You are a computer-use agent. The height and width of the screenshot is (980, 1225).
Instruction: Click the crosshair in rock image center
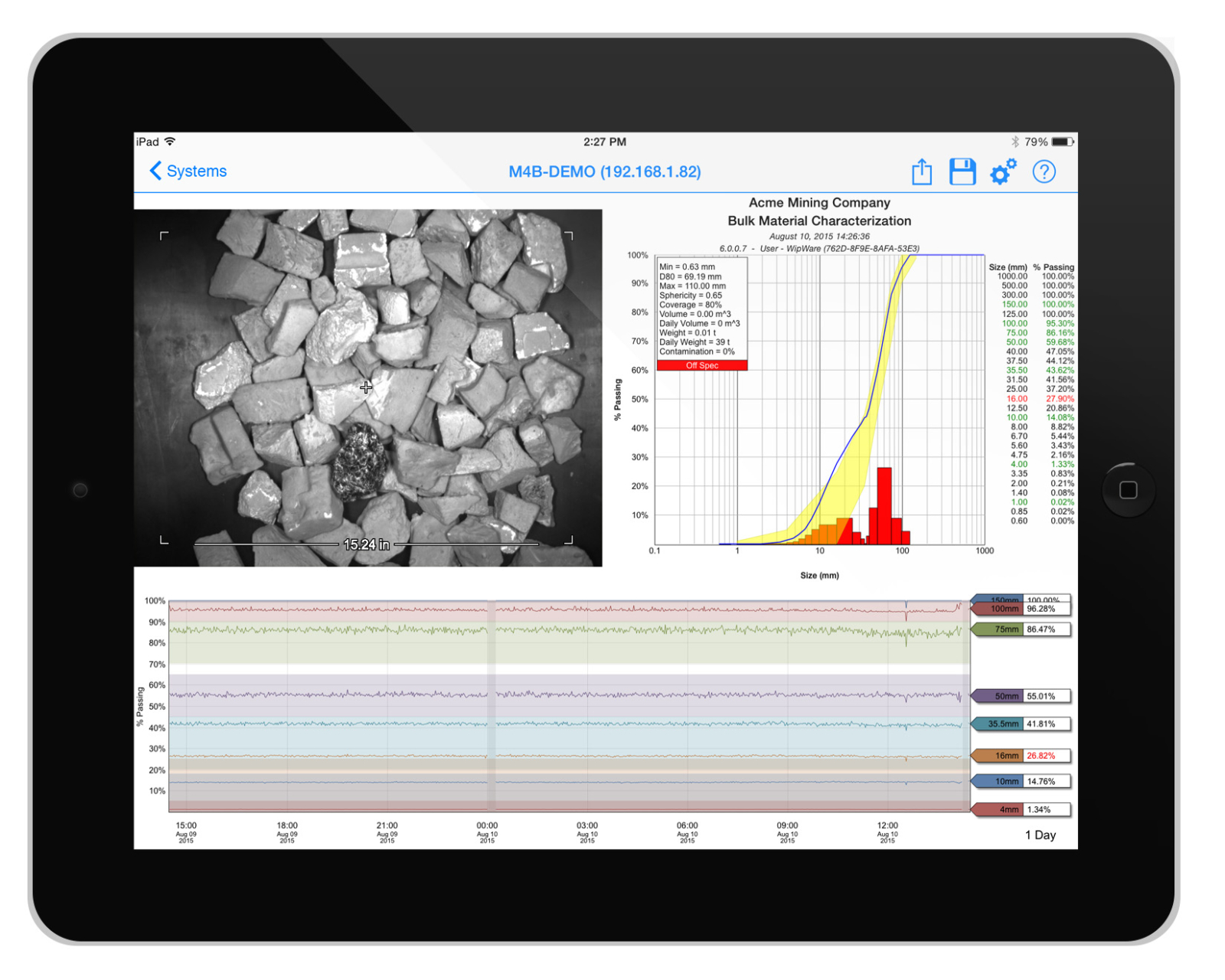click(x=366, y=388)
